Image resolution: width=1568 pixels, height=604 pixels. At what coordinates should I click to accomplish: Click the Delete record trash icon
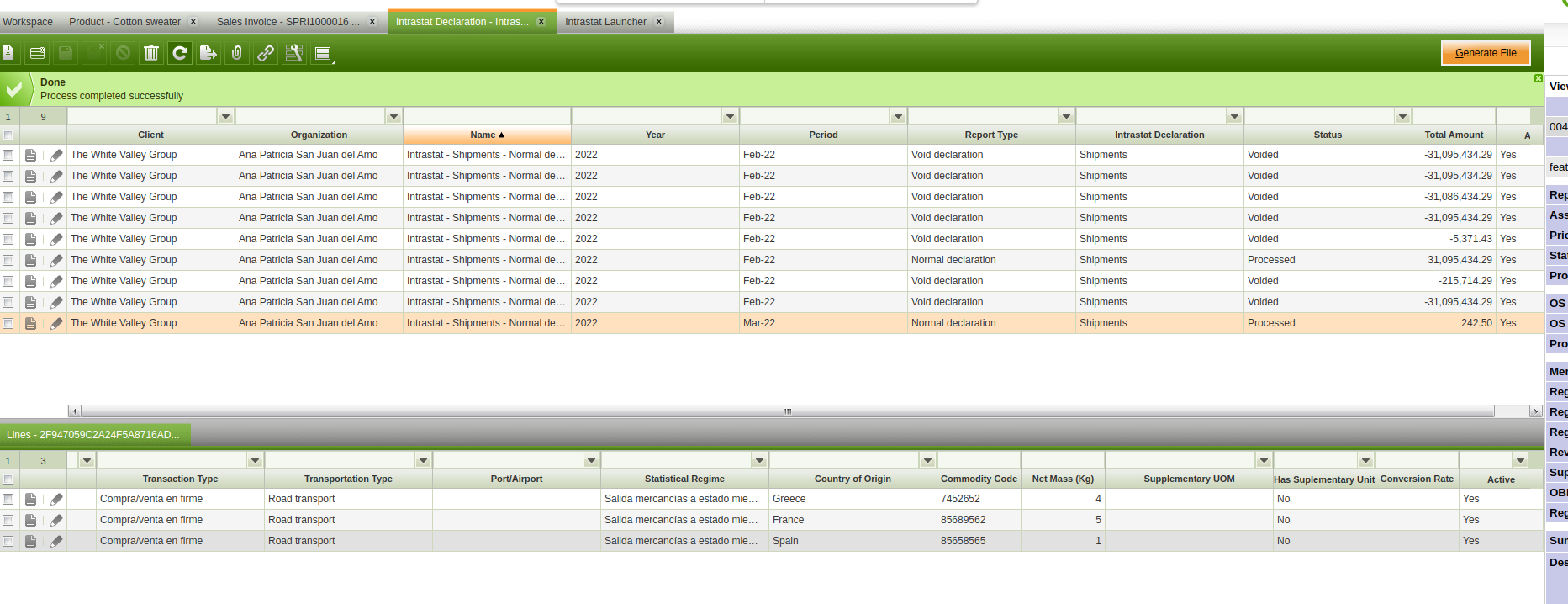(x=151, y=54)
